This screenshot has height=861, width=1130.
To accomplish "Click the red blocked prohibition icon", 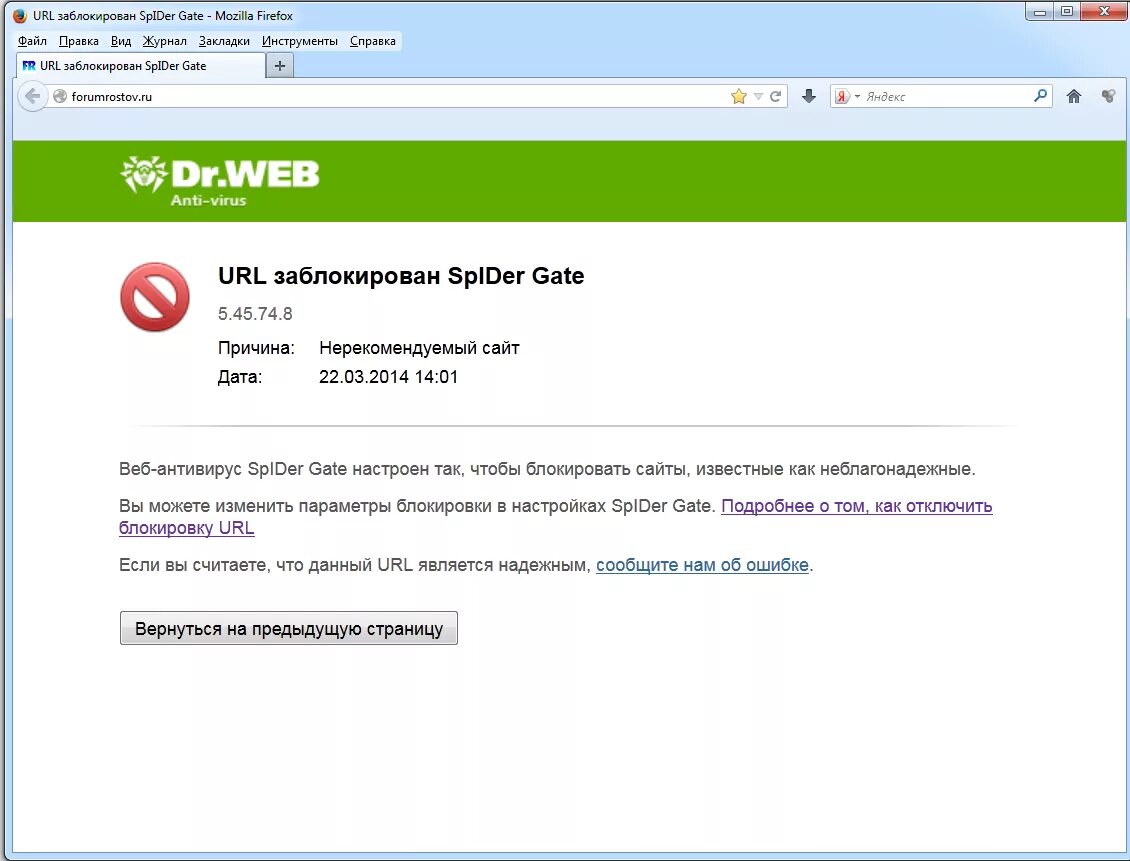I will pyautogui.click(x=155, y=297).
